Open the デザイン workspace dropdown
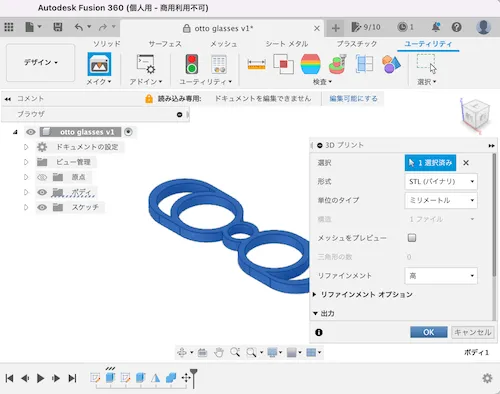 coord(41,62)
